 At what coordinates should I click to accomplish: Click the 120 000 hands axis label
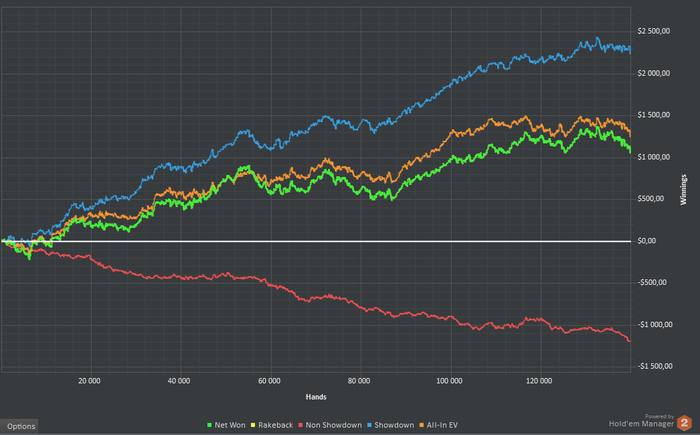pos(539,381)
